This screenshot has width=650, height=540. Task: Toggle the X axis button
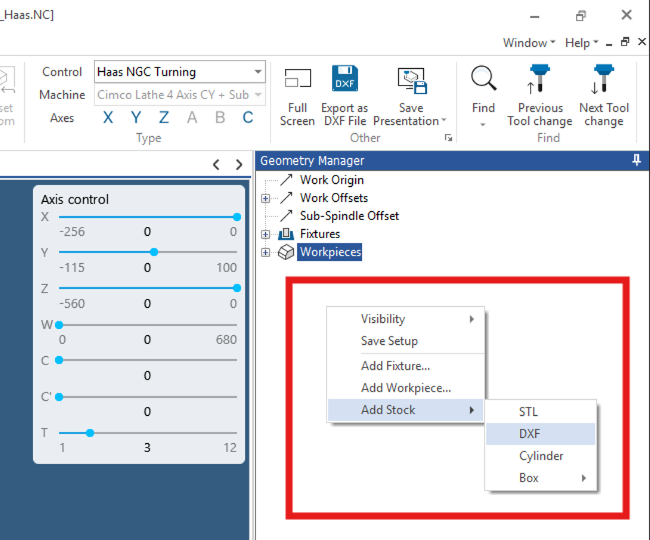pos(108,118)
